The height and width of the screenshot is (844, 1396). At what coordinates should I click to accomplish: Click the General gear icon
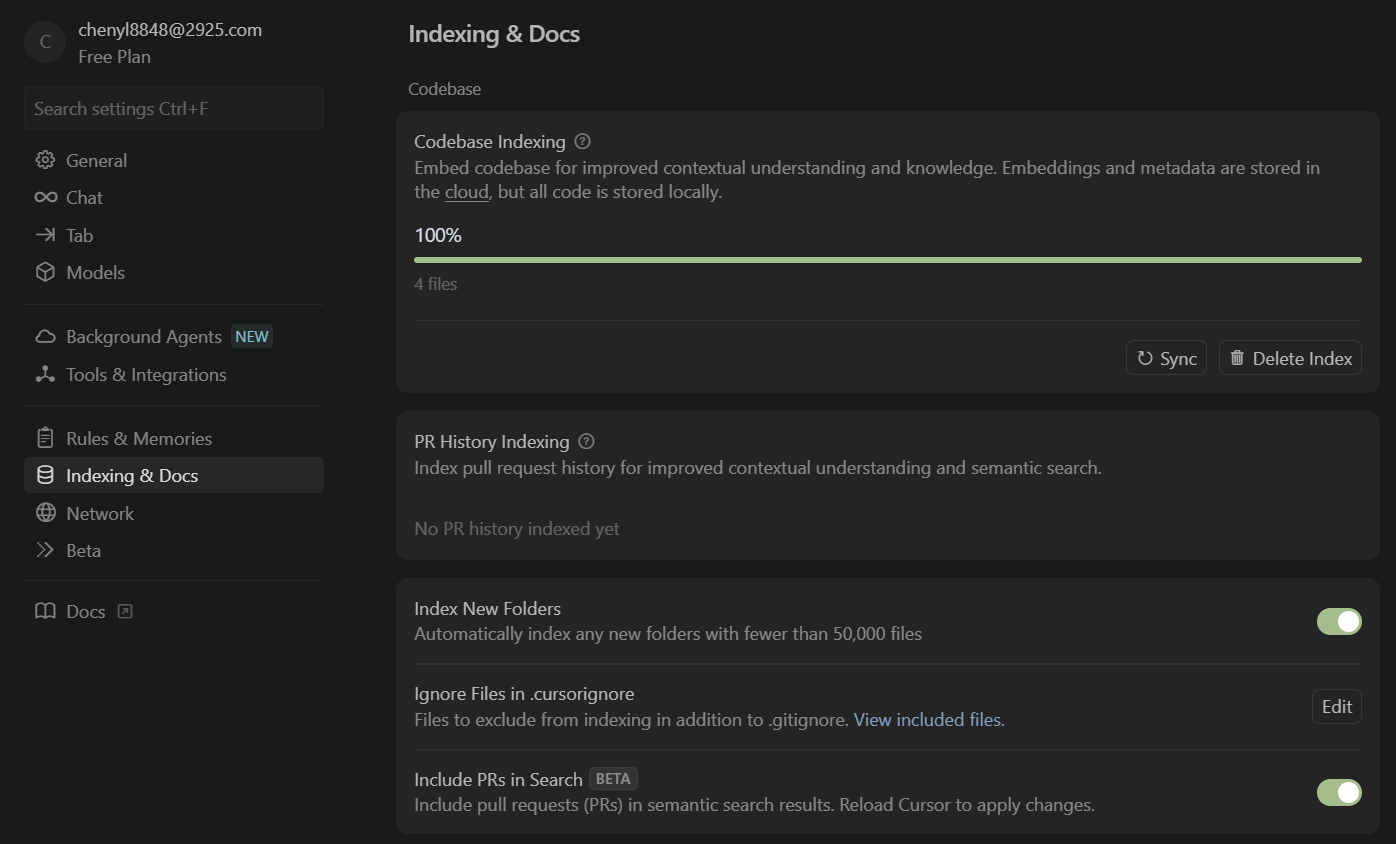[x=45, y=160]
